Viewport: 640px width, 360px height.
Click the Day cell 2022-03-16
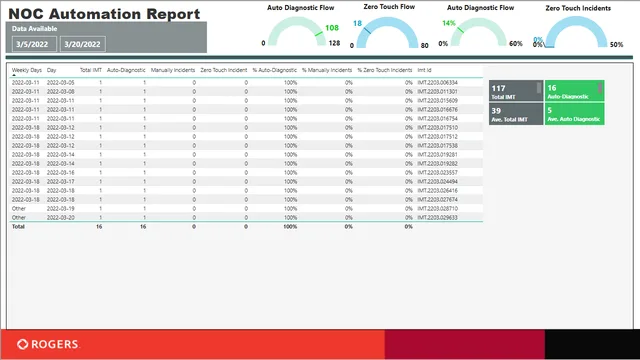60,172
